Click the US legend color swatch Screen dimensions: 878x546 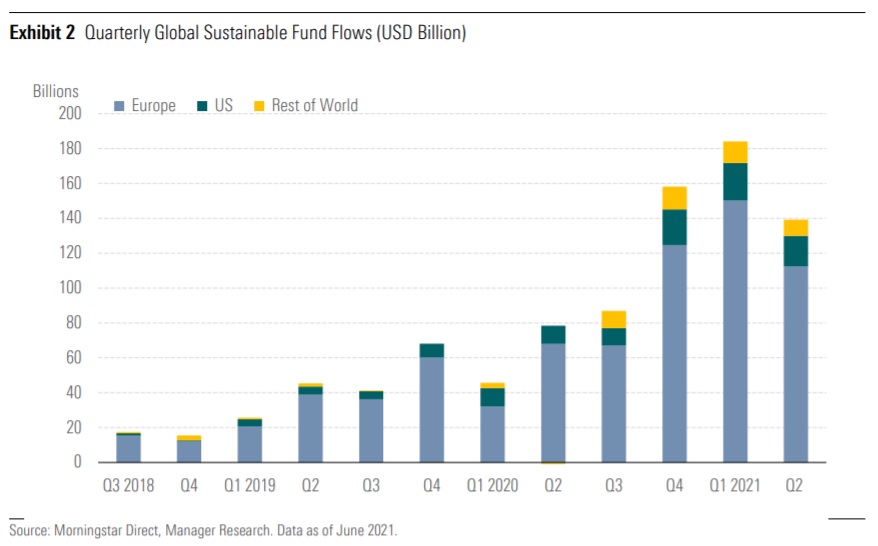coord(204,106)
